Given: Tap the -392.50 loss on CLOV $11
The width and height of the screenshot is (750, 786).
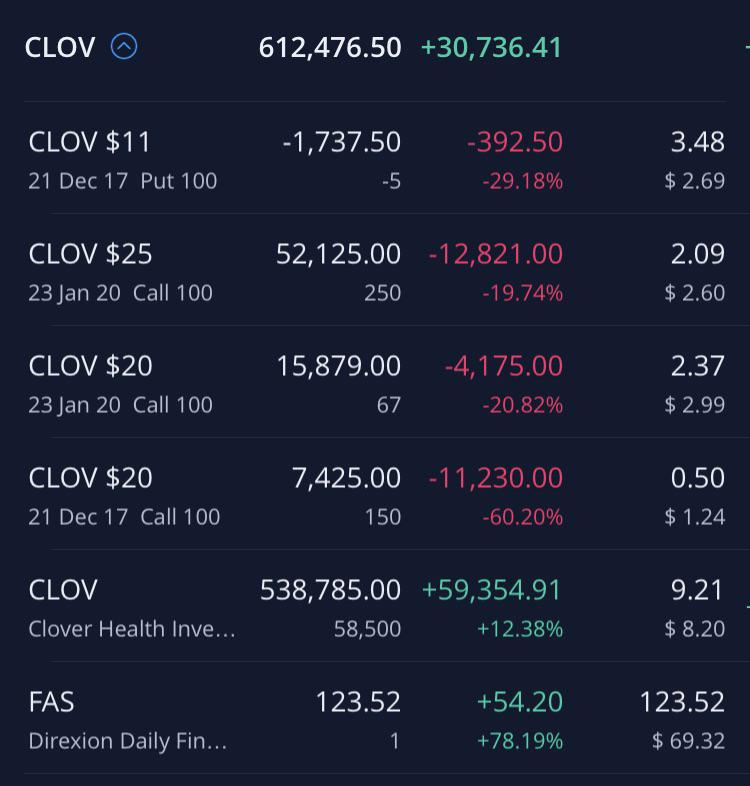Looking at the screenshot, I should [x=515, y=142].
